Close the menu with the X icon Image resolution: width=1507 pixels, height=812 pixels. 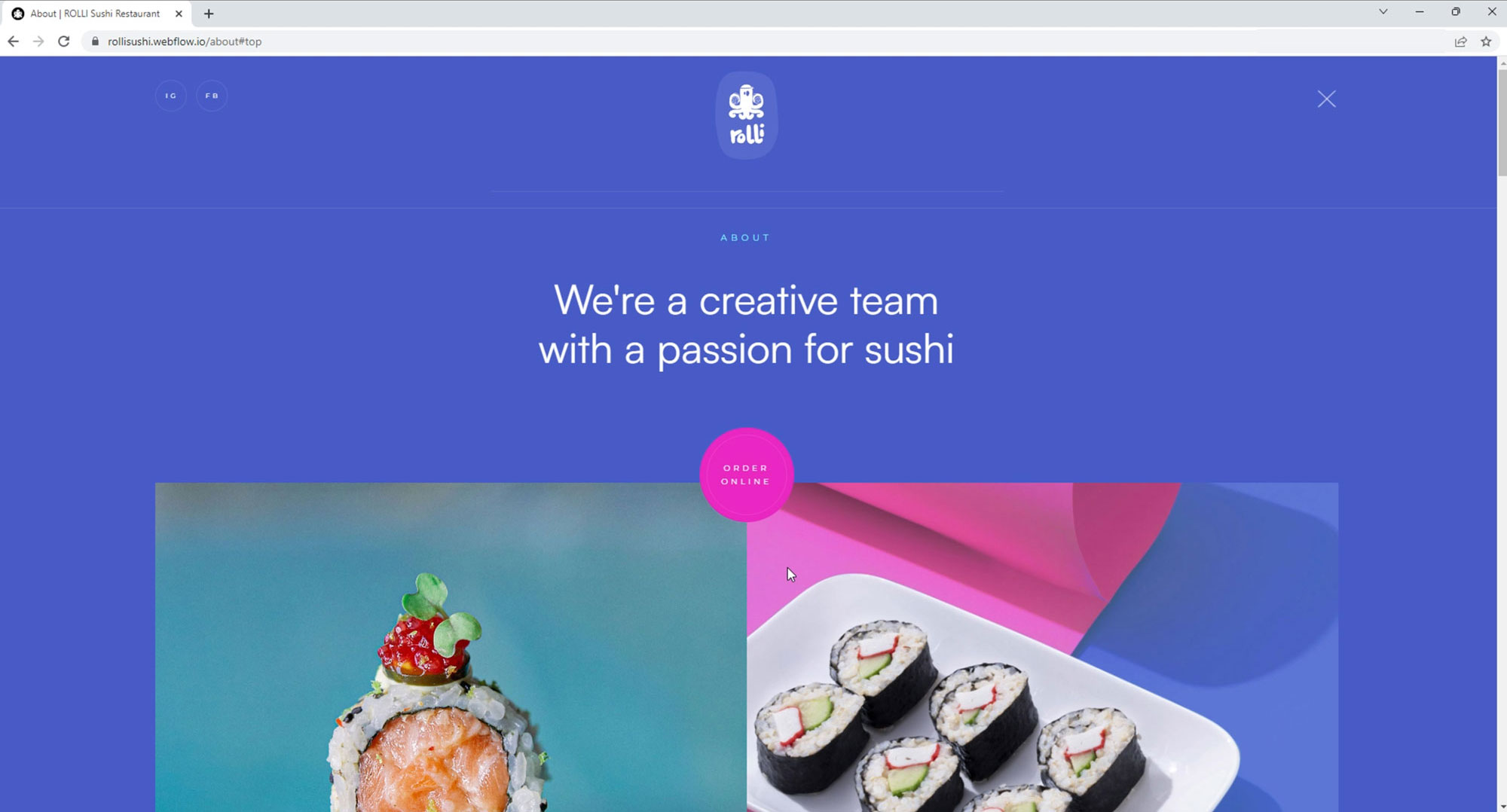pos(1326,99)
